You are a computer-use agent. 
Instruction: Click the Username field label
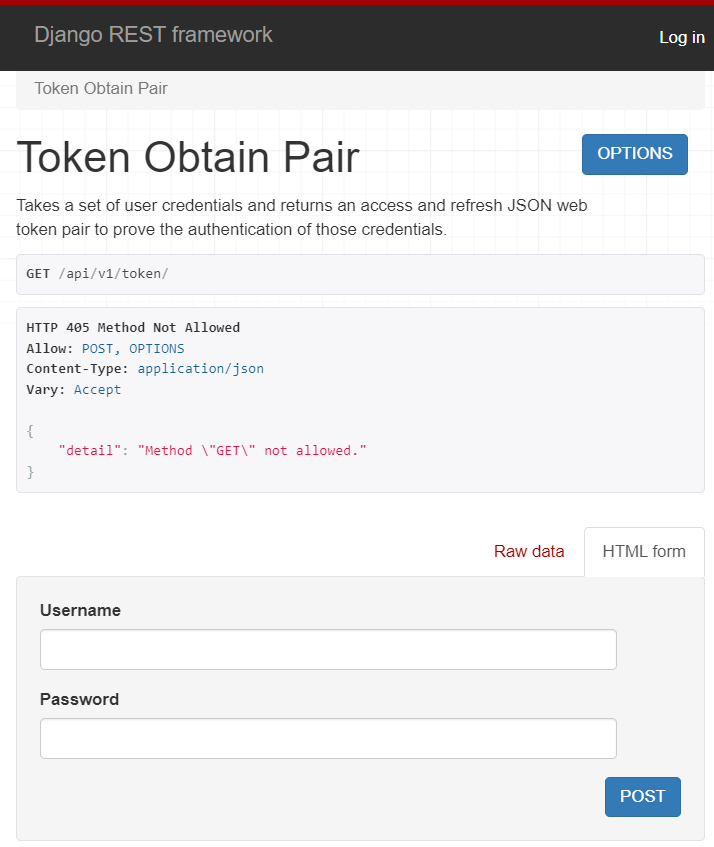(x=79, y=610)
